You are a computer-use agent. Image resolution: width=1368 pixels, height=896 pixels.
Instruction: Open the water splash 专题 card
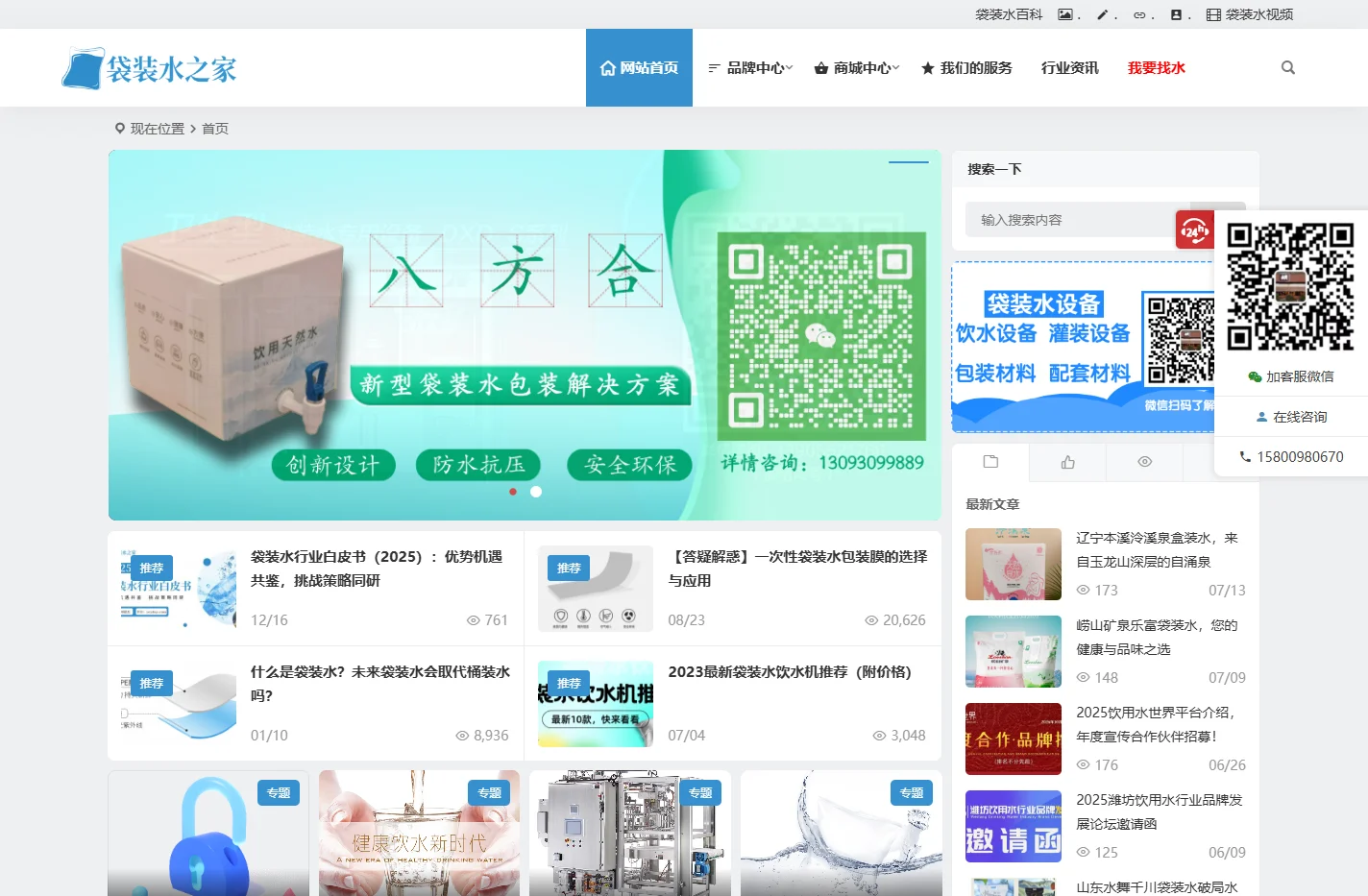tap(842, 833)
